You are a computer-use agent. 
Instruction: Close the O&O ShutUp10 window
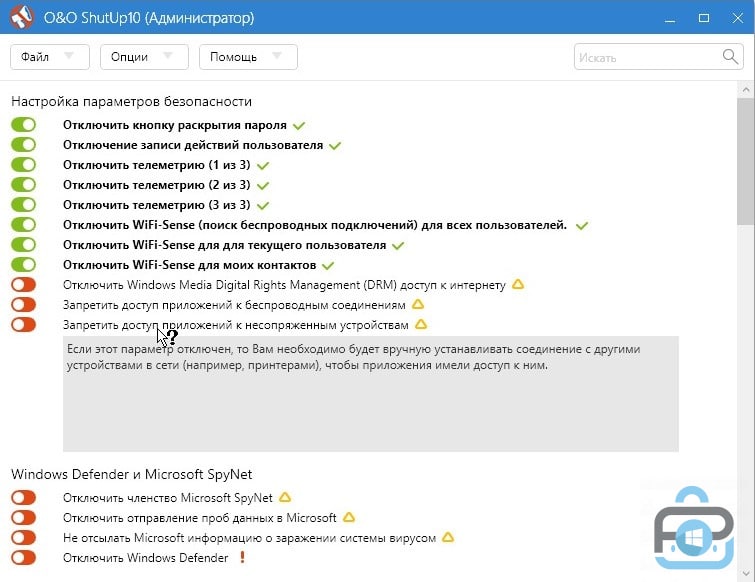point(737,18)
